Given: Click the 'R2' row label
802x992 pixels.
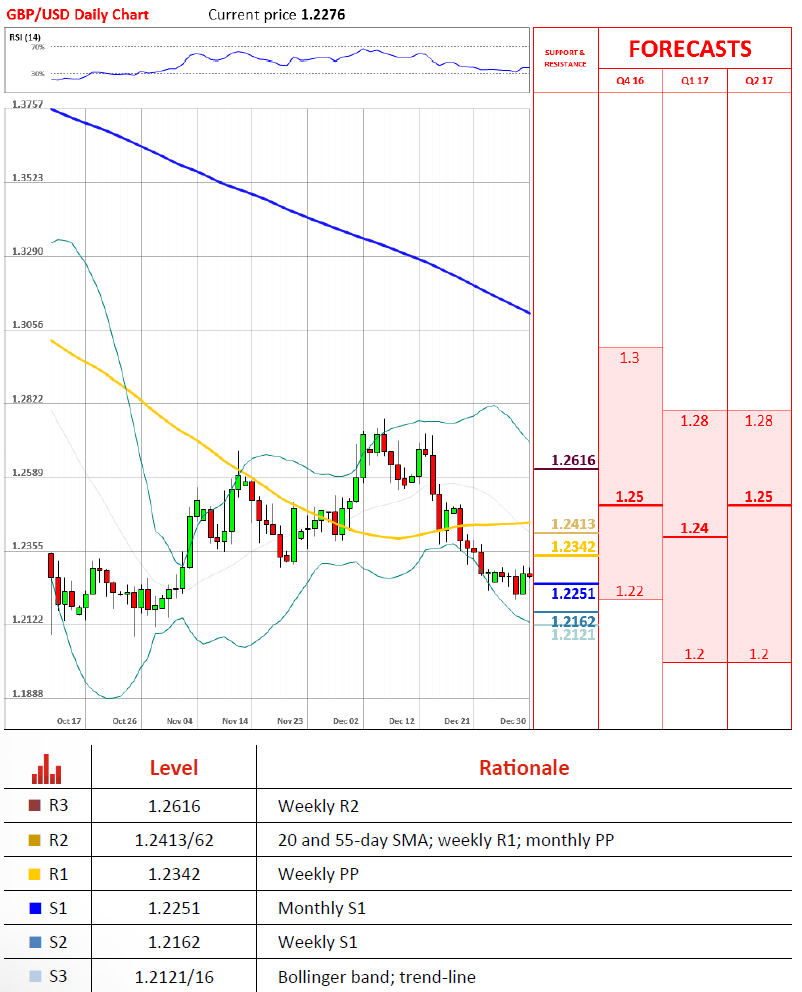Looking at the screenshot, I should click(58, 840).
